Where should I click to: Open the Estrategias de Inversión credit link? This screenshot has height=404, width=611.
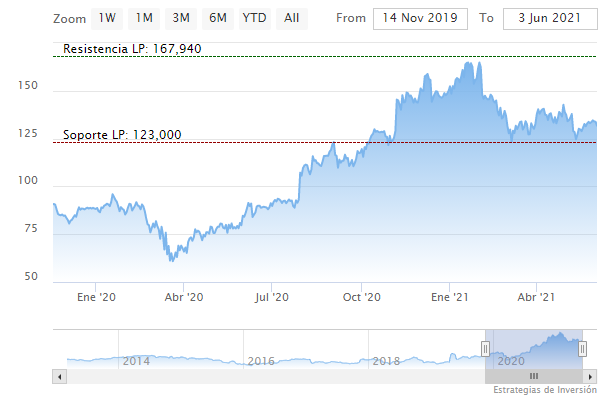(546, 391)
